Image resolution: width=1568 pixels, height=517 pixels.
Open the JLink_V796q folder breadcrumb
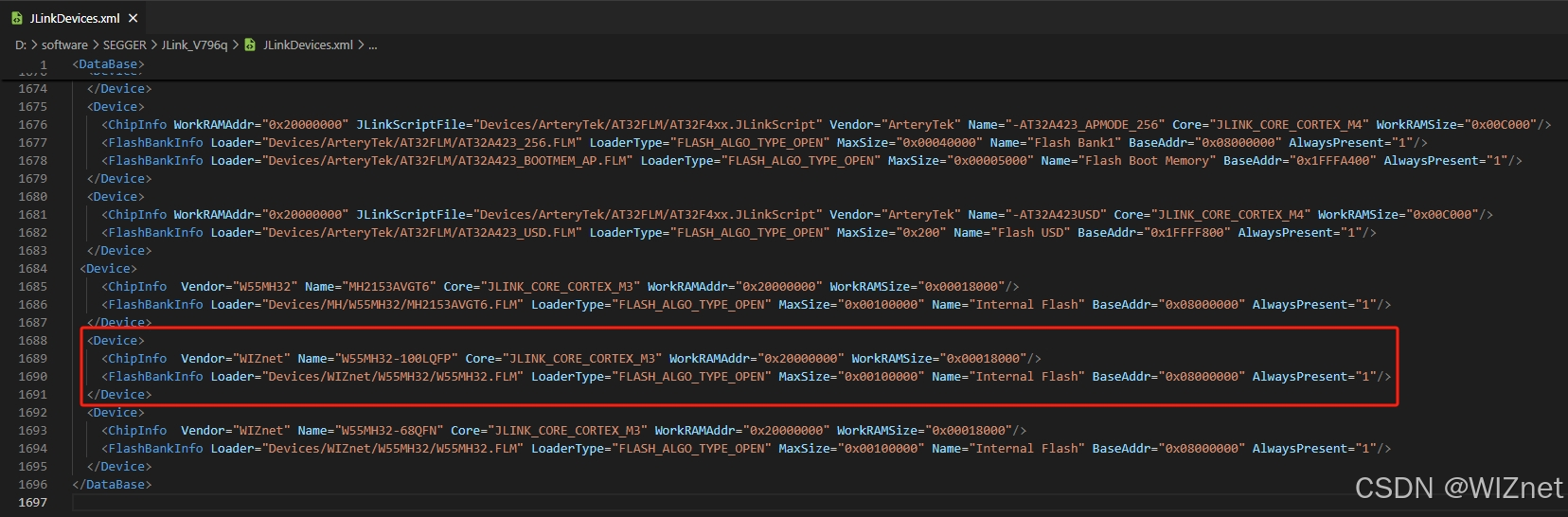pos(194,45)
